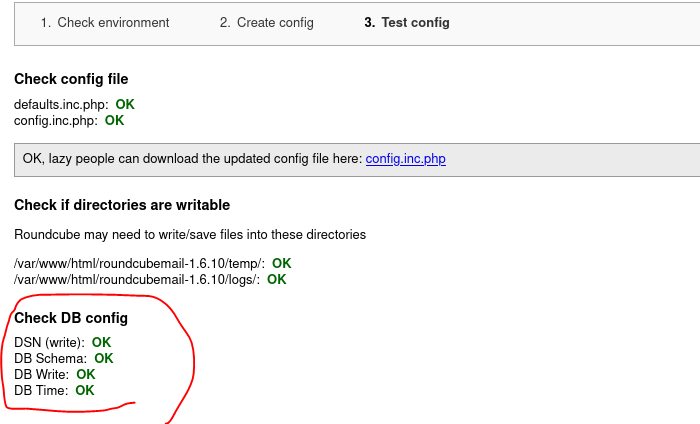Click the Roundcube may need to write sentence
The image size is (700, 424).
coord(190,235)
